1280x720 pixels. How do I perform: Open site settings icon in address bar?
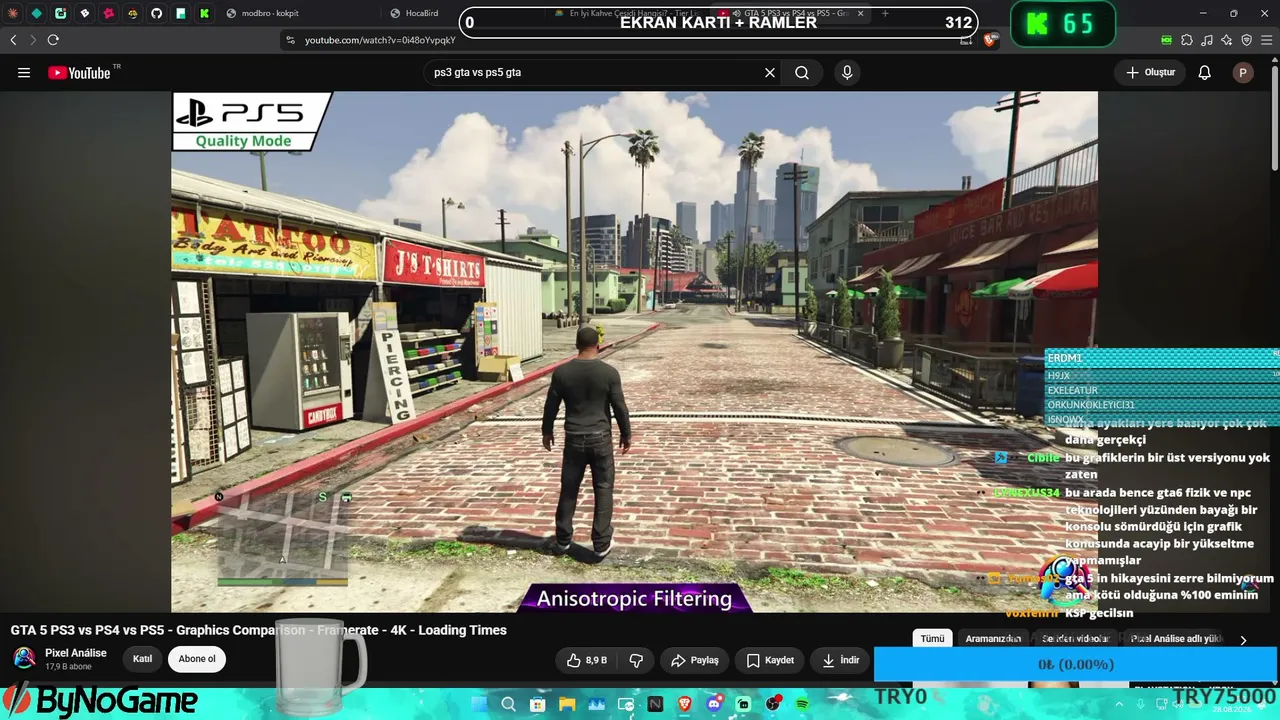290,40
